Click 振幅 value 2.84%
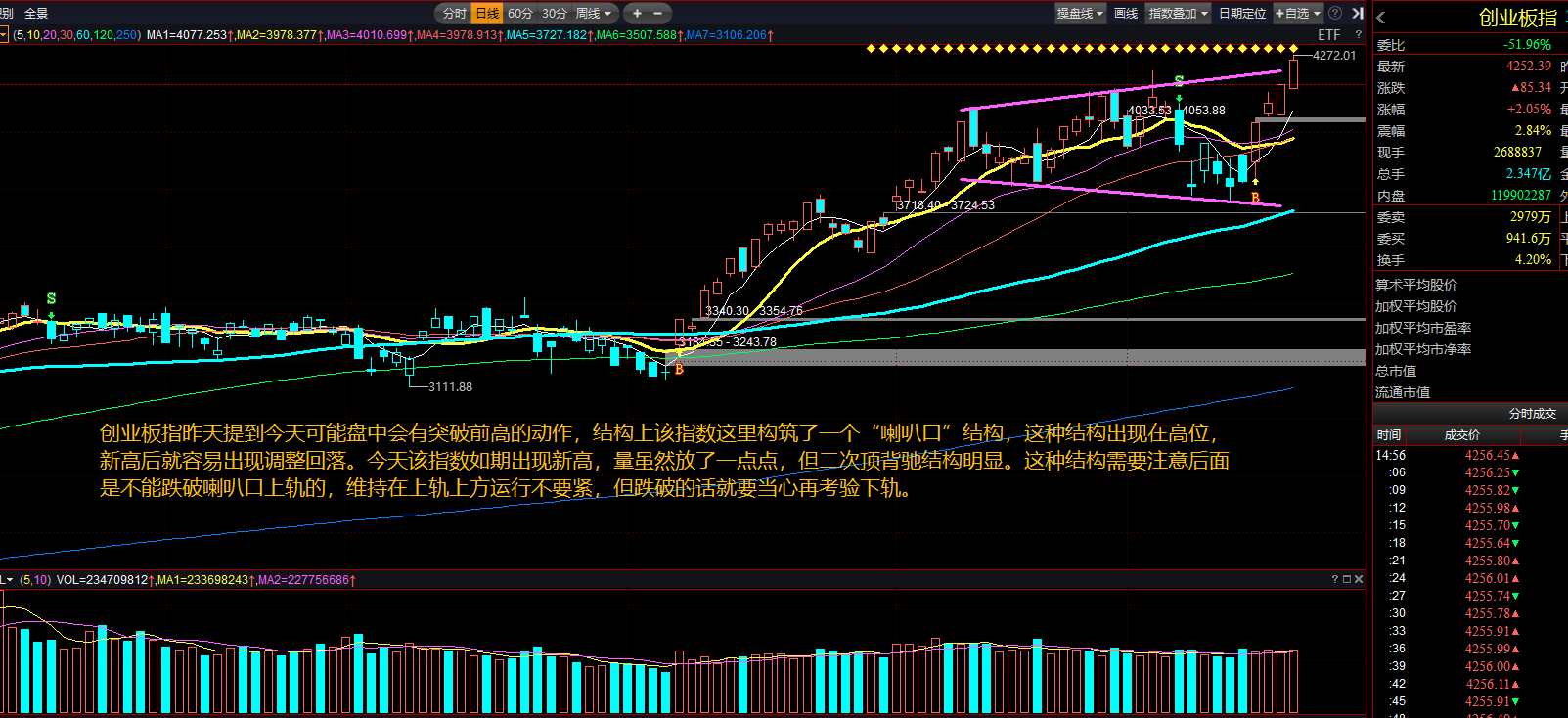1568x718 pixels. coord(1533,131)
